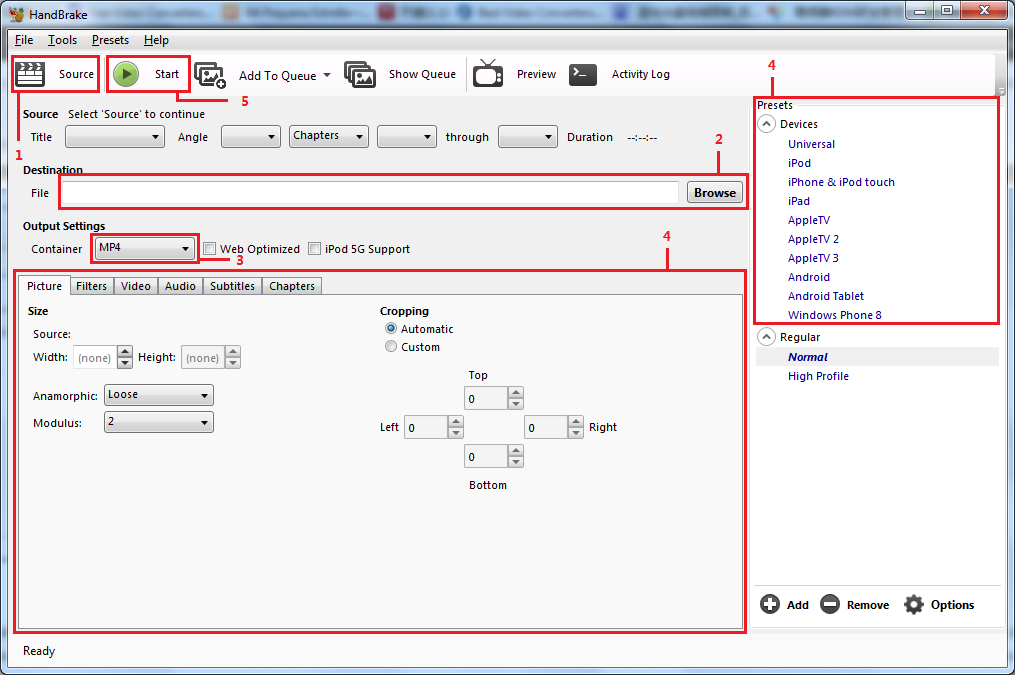The height and width of the screenshot is (675, 1015).
Task: Select the High Profile preset
Action: (x=818, y=376)
